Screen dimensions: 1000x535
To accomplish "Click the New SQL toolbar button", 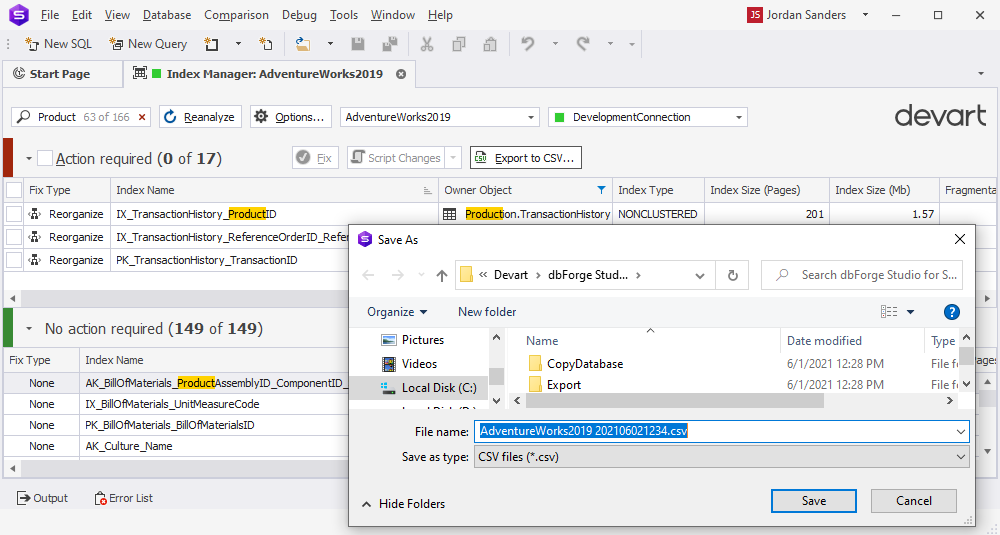I will pyautogui.click(x=58, y=44).
